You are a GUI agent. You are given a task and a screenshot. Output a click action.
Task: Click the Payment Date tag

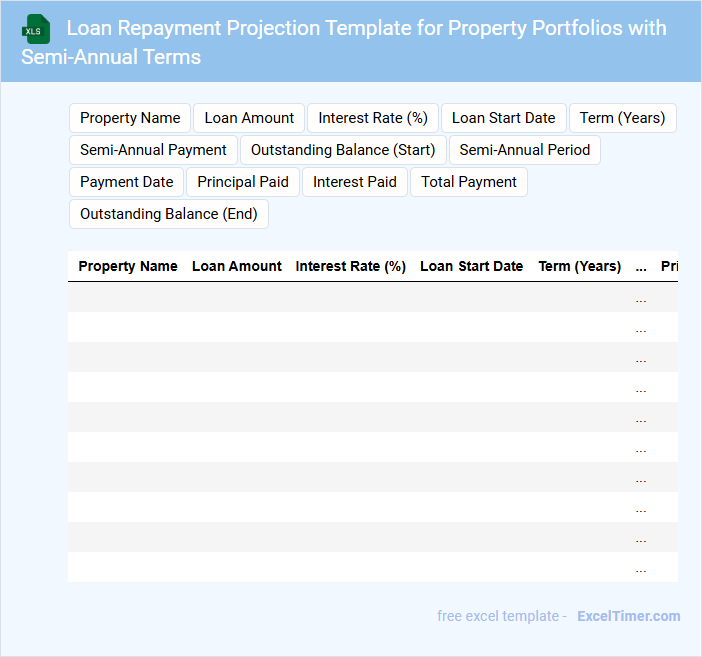tap(126, 182)
